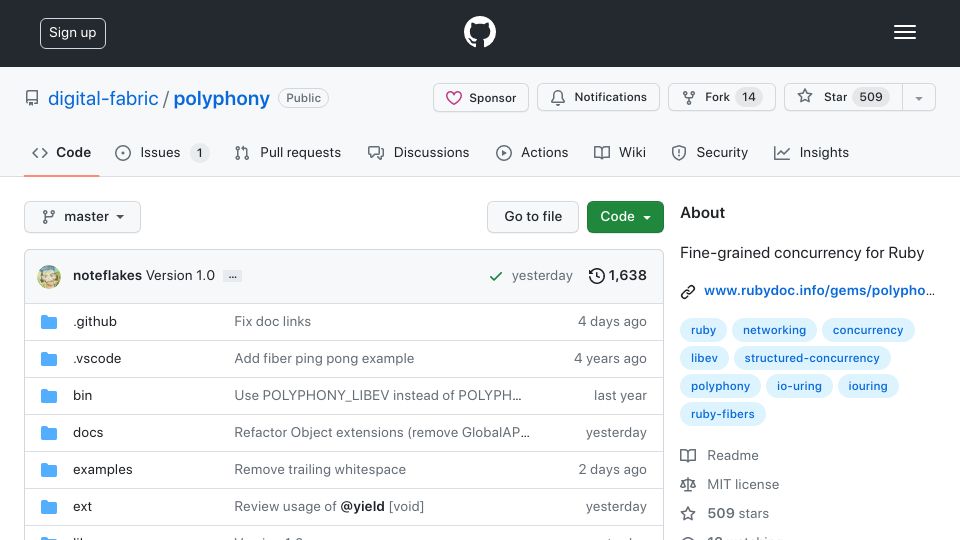Open the Actions tab
This screenshot has width=960, height=540.
(x=532, y=152)
